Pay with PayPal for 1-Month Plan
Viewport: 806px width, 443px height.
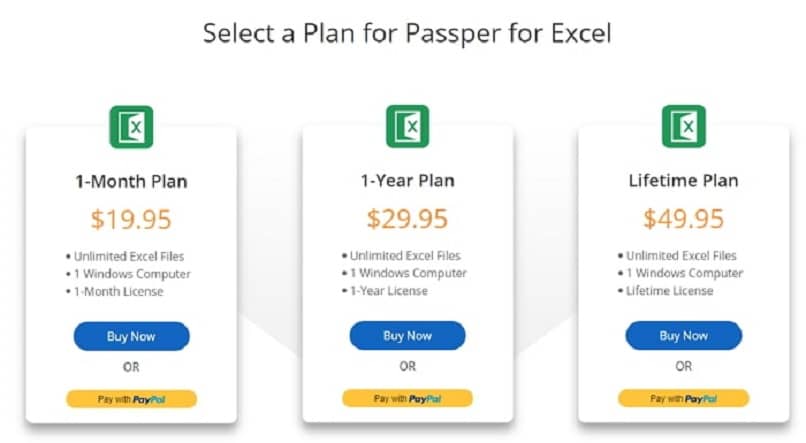131,399
